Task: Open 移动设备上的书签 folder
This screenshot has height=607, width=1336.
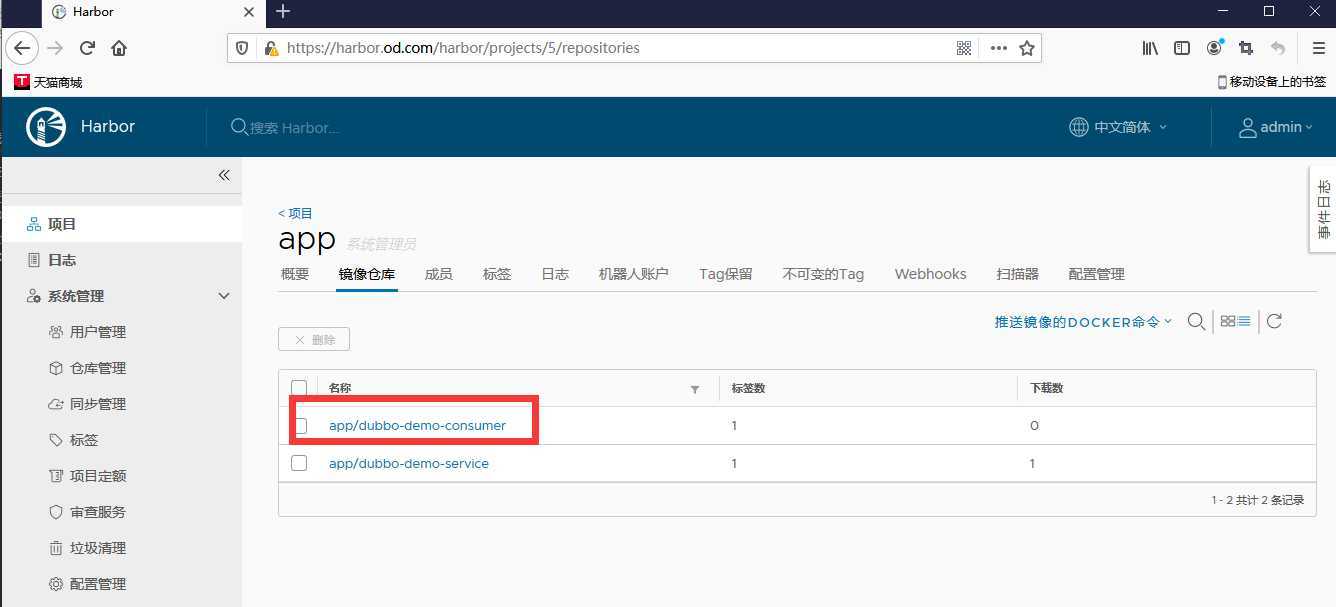Action: [x=1271, y=82]
